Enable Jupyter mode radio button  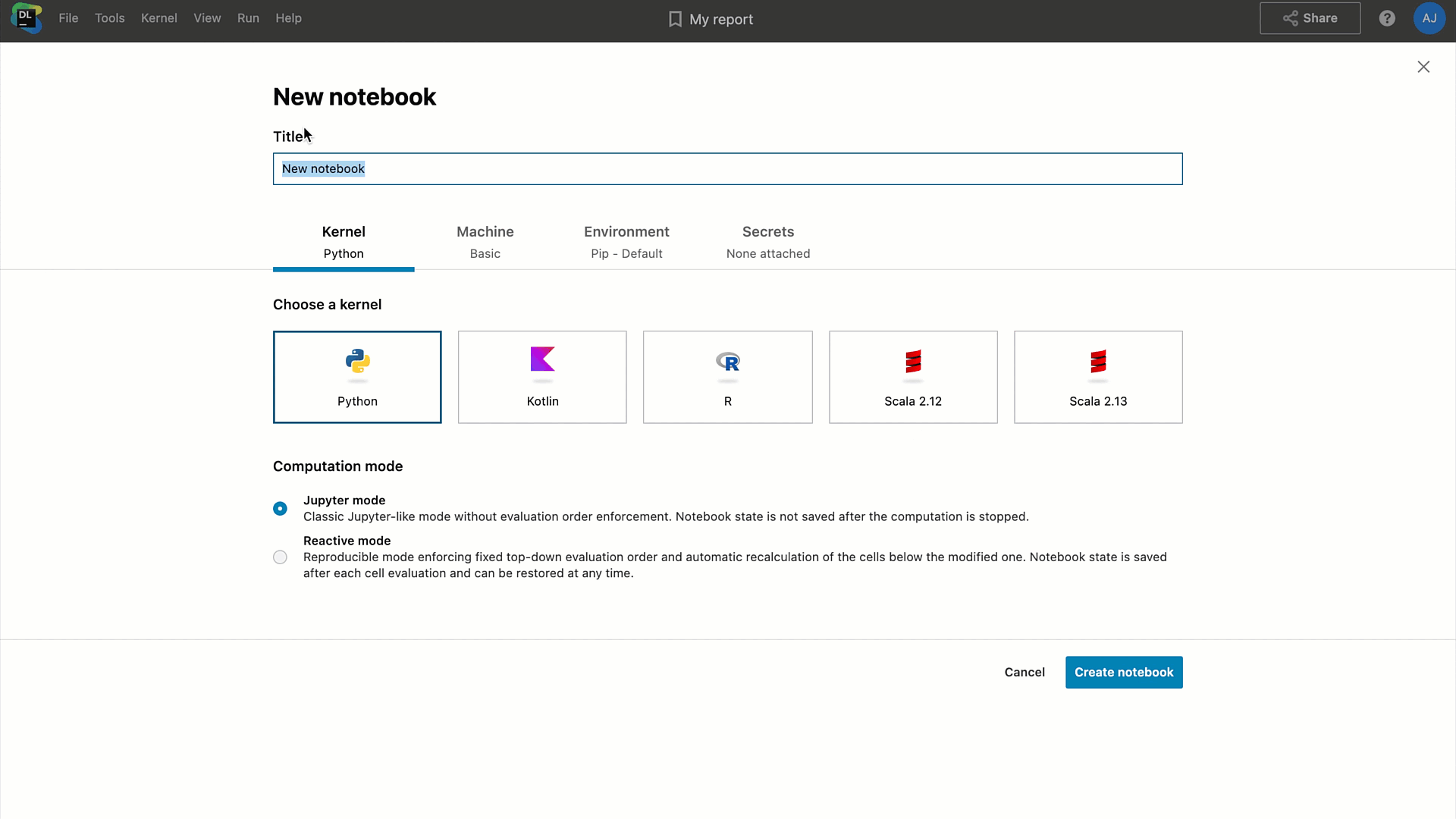[280, 508]
